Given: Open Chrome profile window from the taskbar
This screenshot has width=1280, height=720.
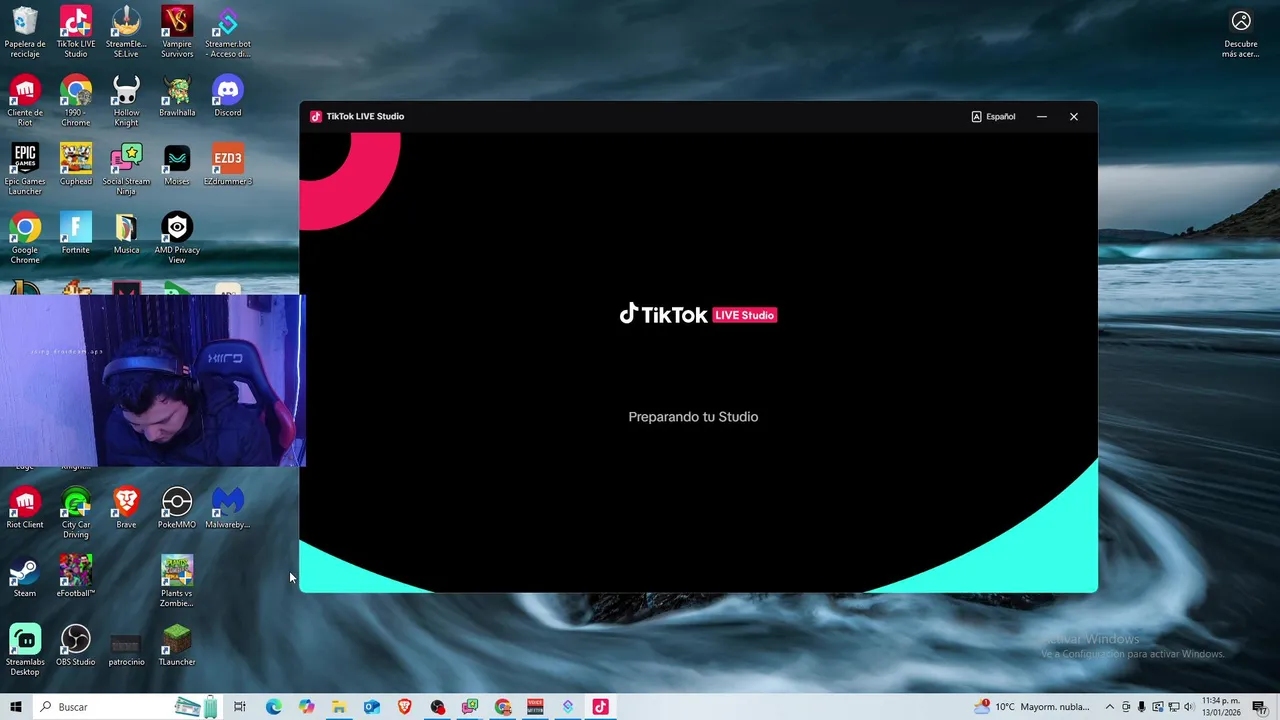Looking at the screenshot, I should coord(503,707).
